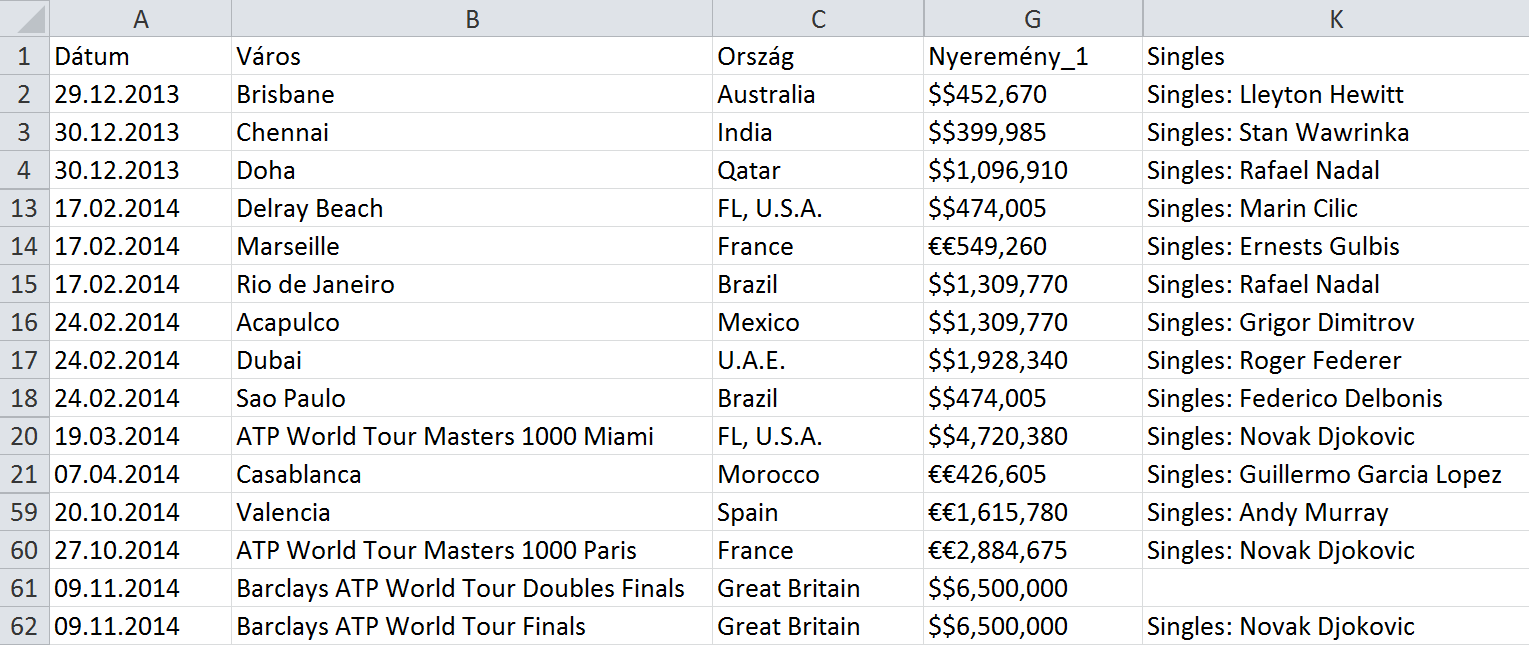Click the select-all corner of the sheet
Image resolution: width=1529 pixels, height=645 pixels.
click(x=24, y=18)
